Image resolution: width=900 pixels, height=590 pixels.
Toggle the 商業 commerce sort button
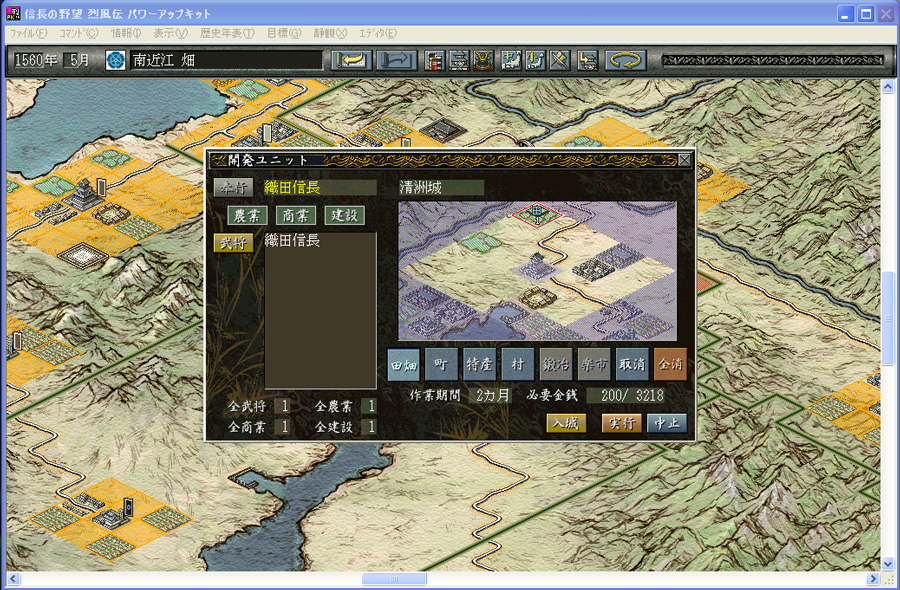click(x=296, y=216)
